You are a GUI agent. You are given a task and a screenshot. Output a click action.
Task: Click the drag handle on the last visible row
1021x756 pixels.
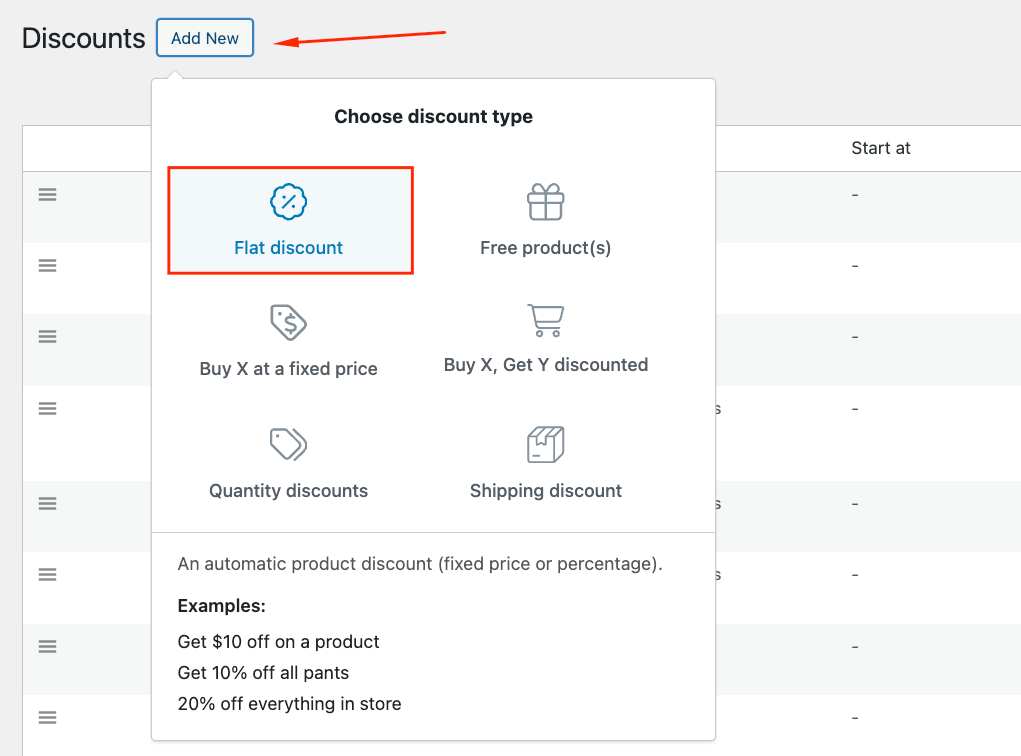[x=47, y=717]
